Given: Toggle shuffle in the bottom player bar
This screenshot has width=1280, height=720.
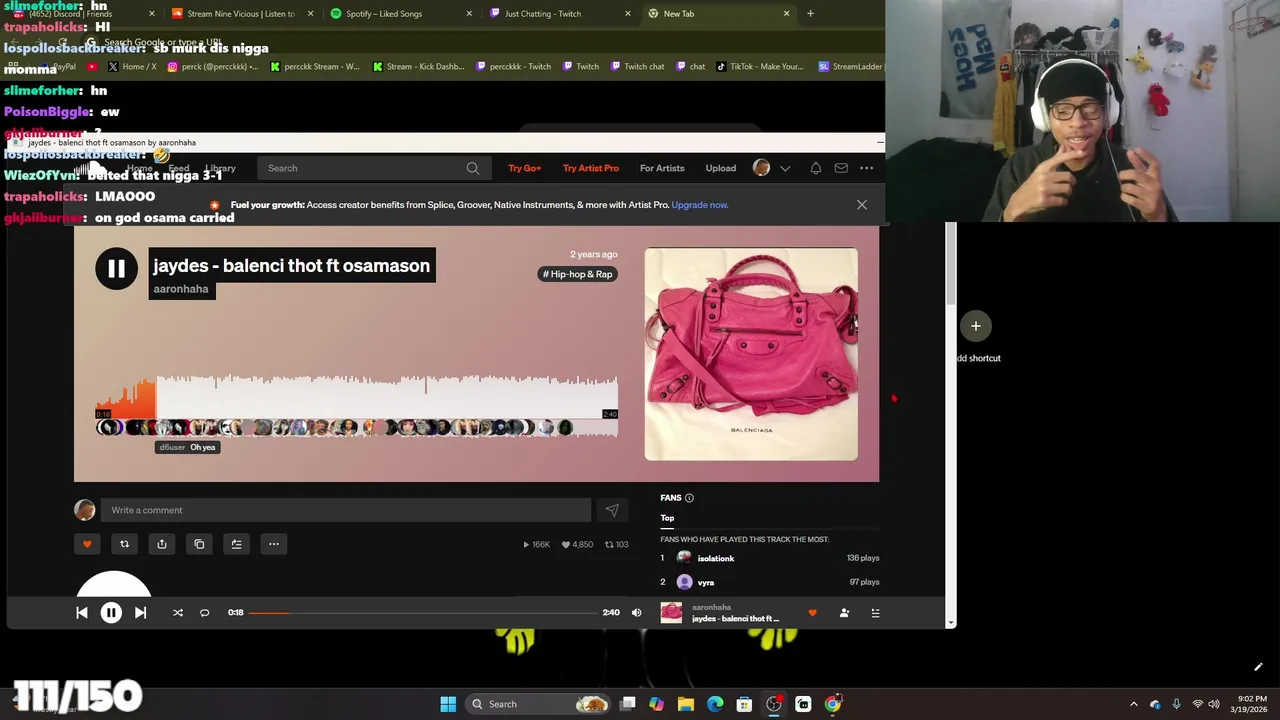Looking at the screenshot, I should (178, 613).
